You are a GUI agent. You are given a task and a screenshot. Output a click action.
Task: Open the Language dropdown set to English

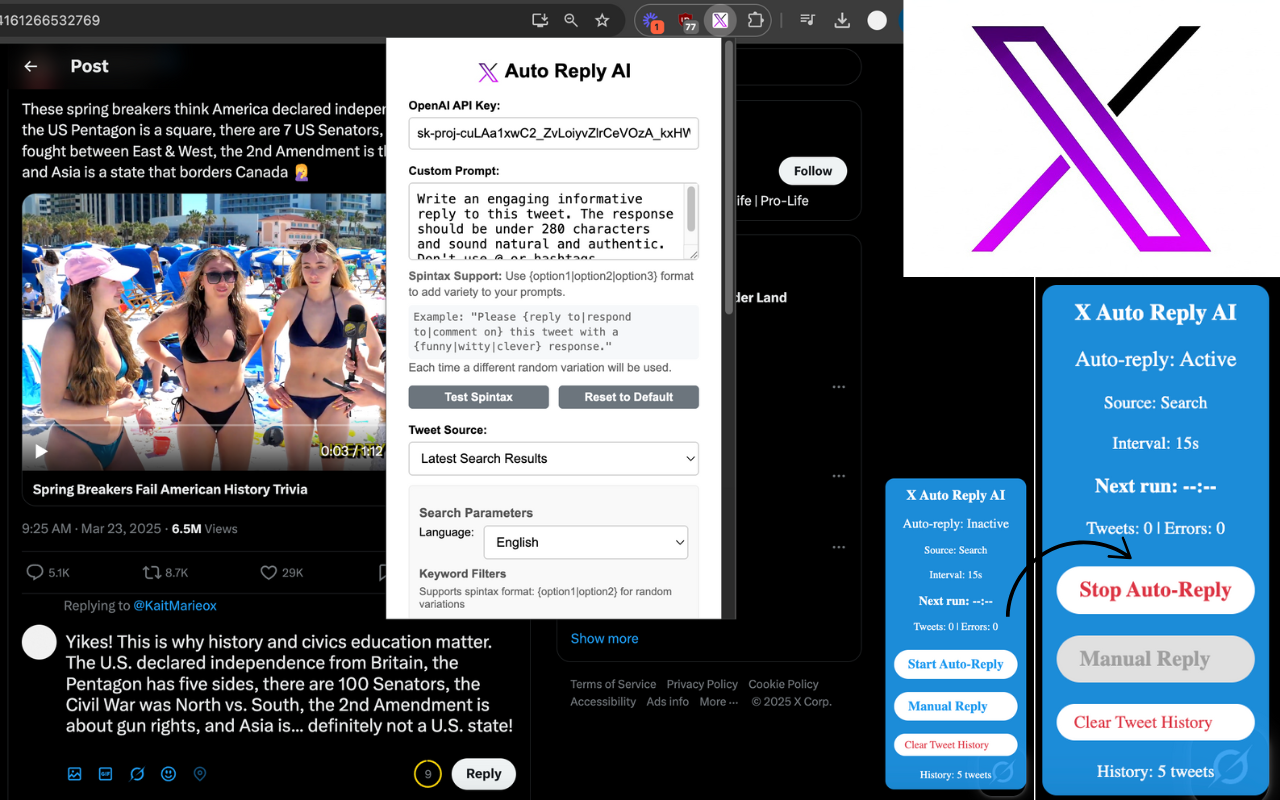click(586, 542)
